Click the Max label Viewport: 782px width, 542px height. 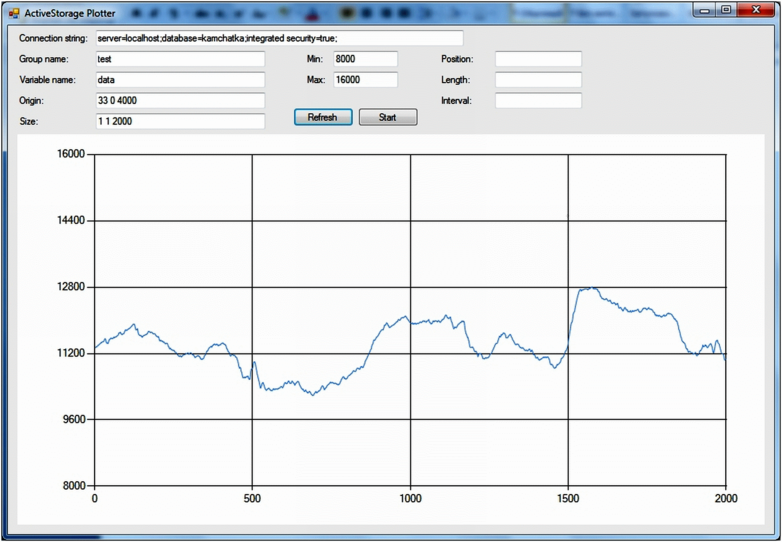(316, 80)
